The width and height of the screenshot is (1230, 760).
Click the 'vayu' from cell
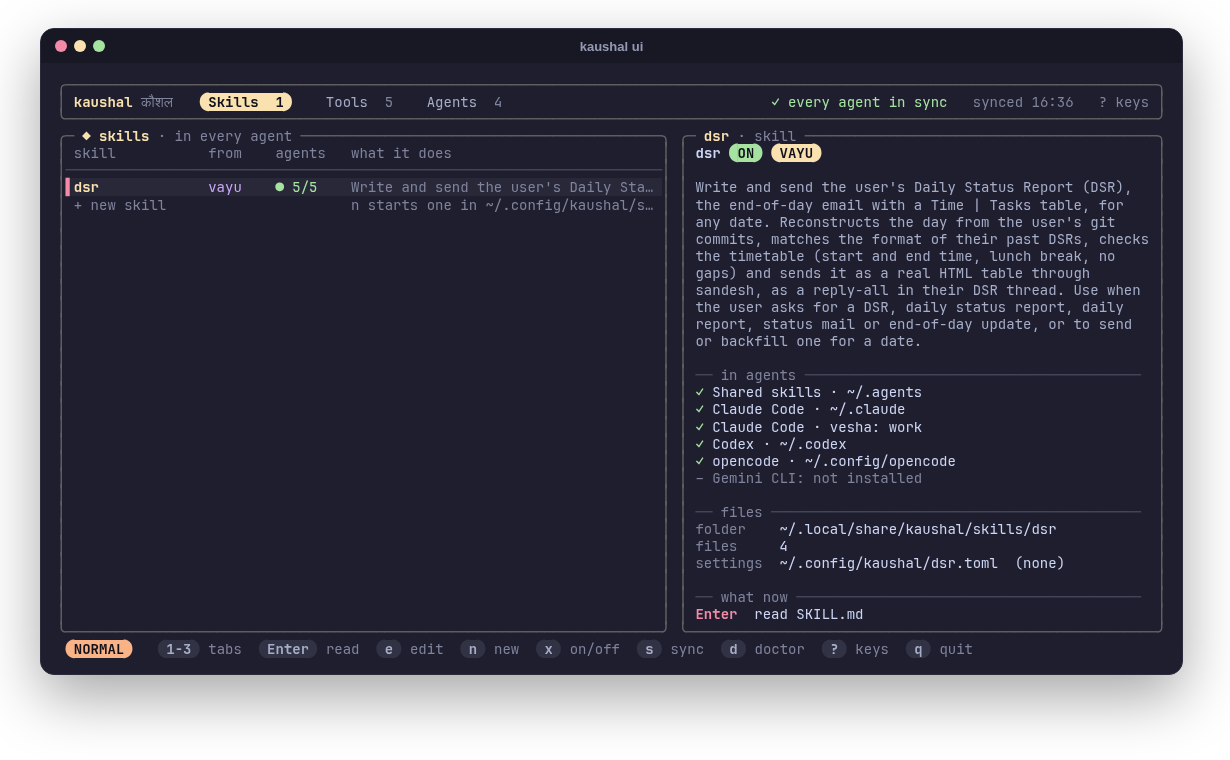(x=225, y=187)
